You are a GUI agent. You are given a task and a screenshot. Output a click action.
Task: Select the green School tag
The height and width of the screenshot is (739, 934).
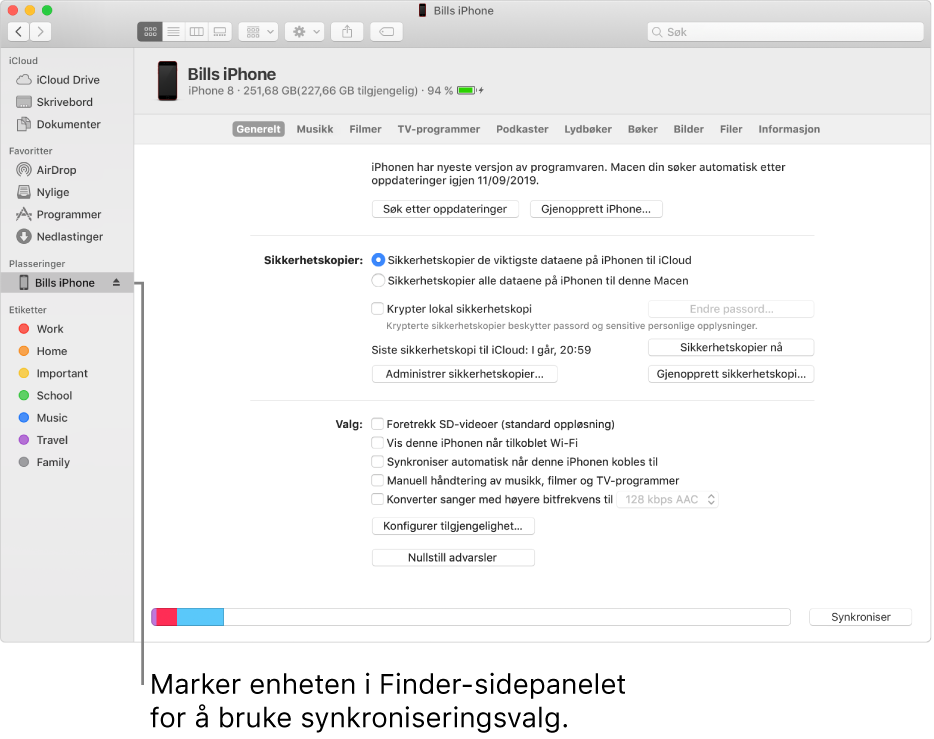67,395
